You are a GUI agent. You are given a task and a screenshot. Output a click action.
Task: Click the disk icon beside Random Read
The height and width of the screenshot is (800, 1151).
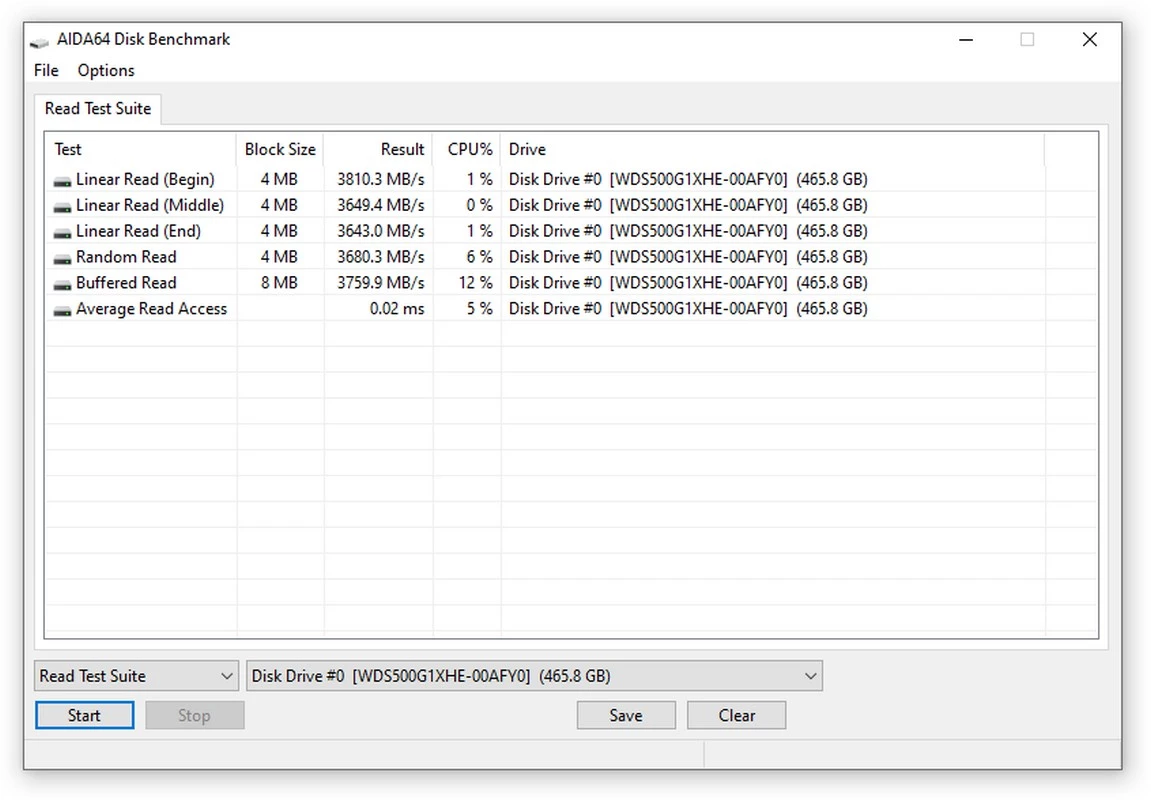(x=62, y=258)
